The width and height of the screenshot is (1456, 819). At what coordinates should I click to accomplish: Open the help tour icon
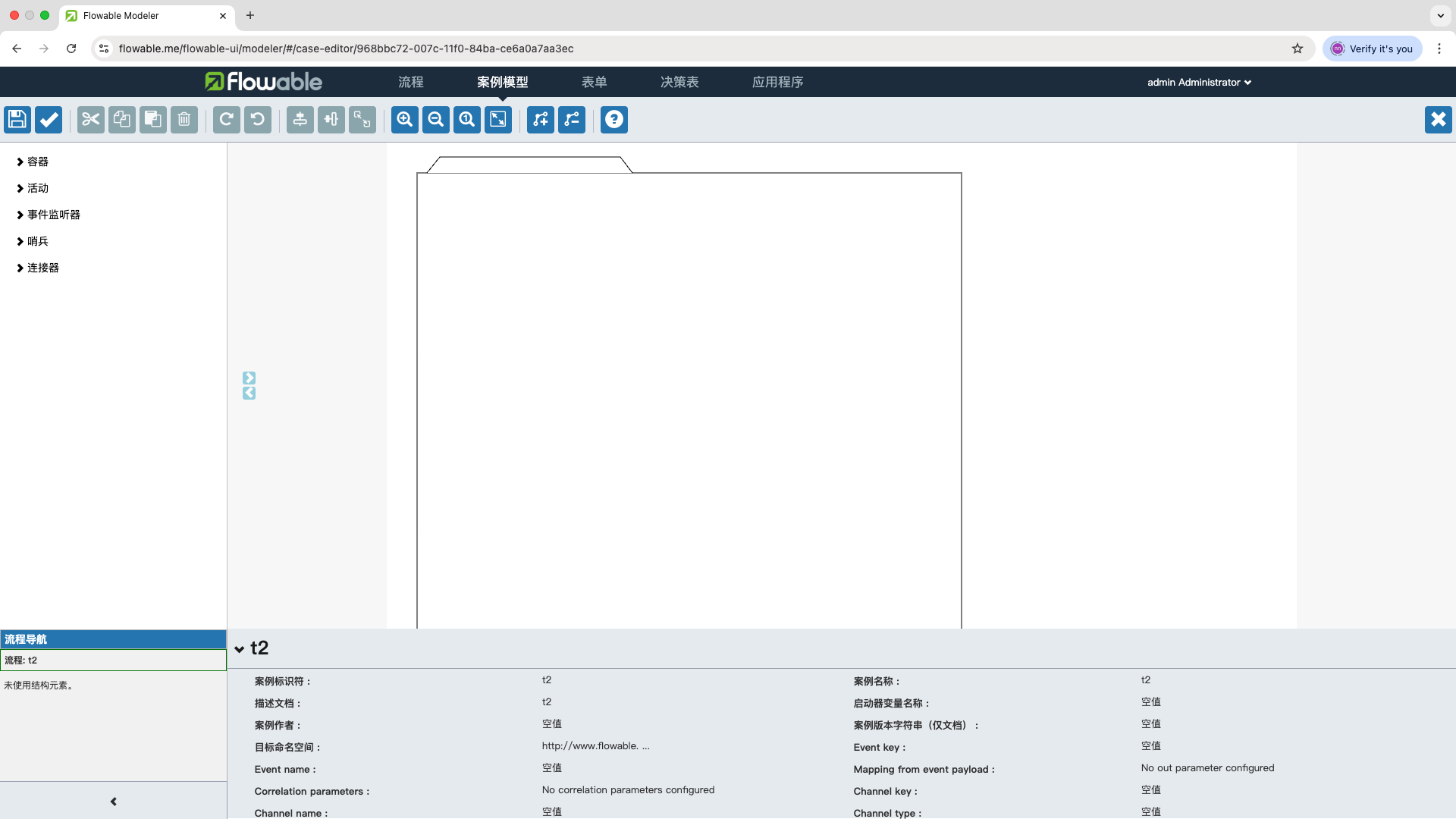point(614,120)
